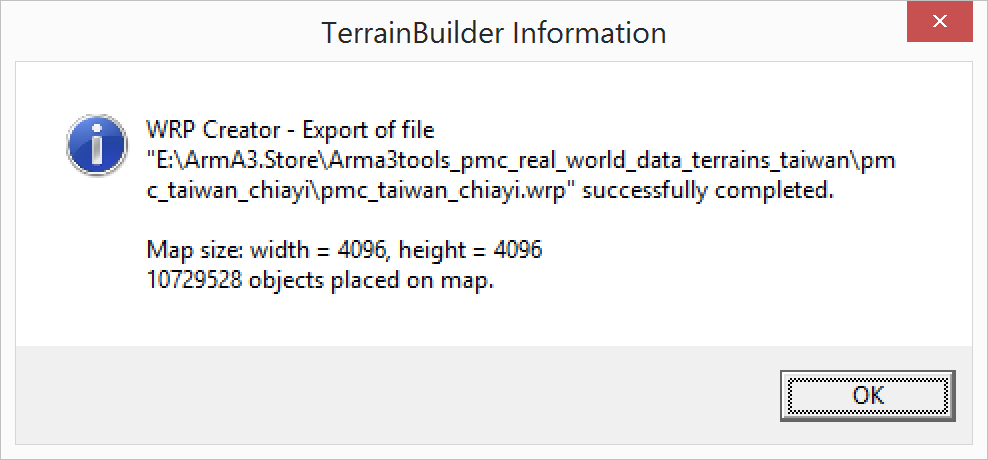Click the OK button
988x460 pixels.
point(868,395)
